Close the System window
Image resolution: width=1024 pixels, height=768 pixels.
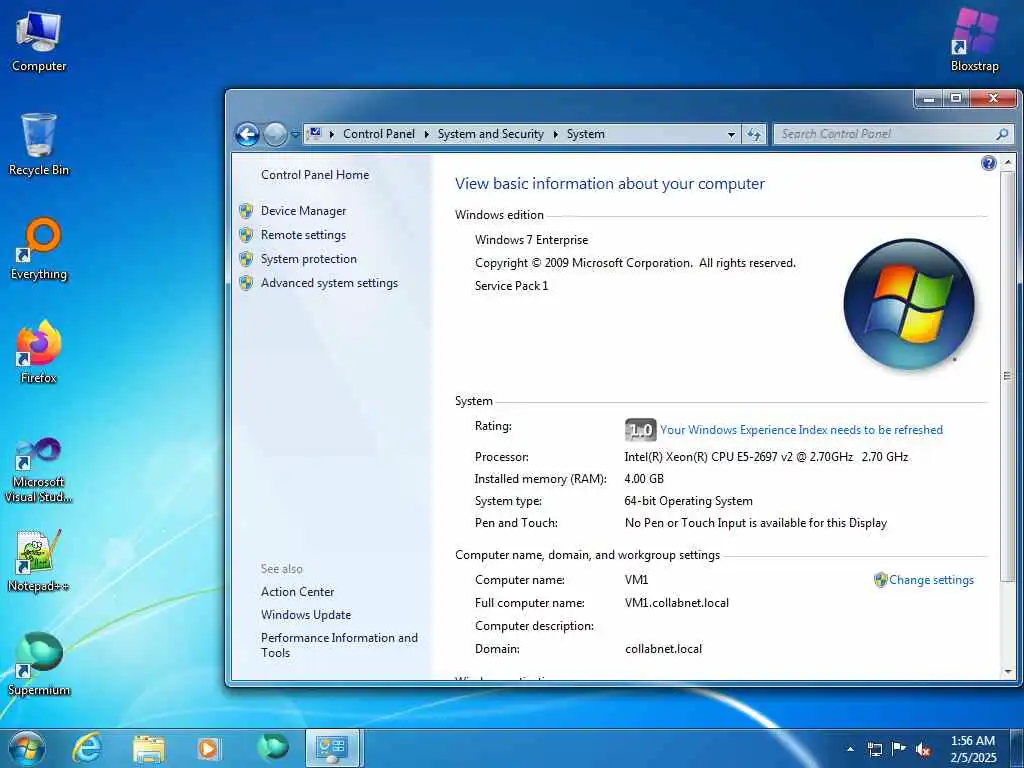click(x=993, y=99)
